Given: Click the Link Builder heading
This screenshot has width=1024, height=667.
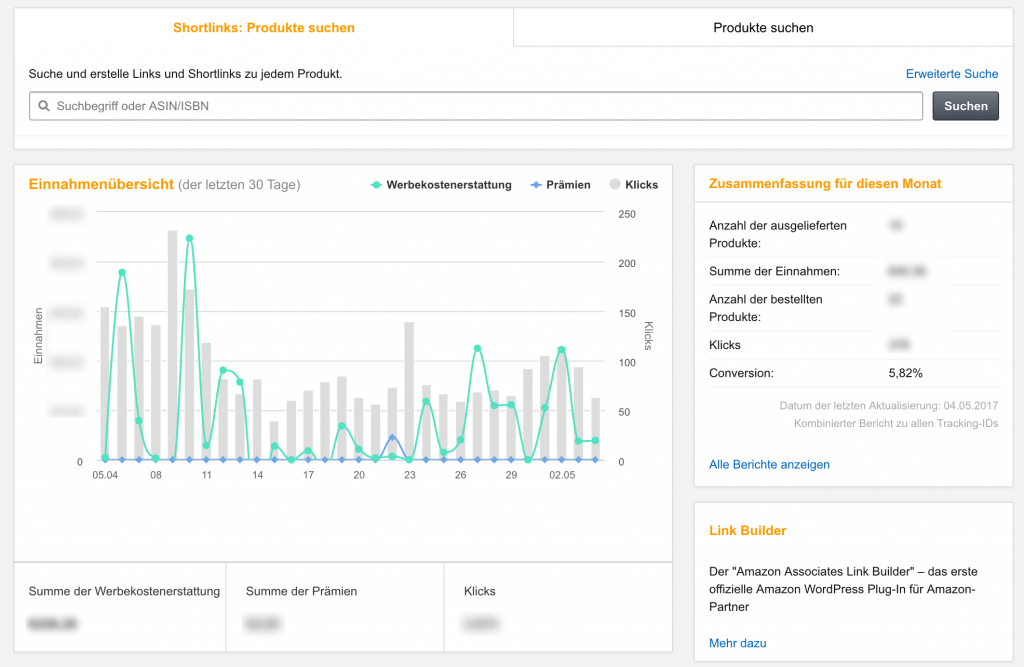Looking at the screenshot, I should pos(747,530).
